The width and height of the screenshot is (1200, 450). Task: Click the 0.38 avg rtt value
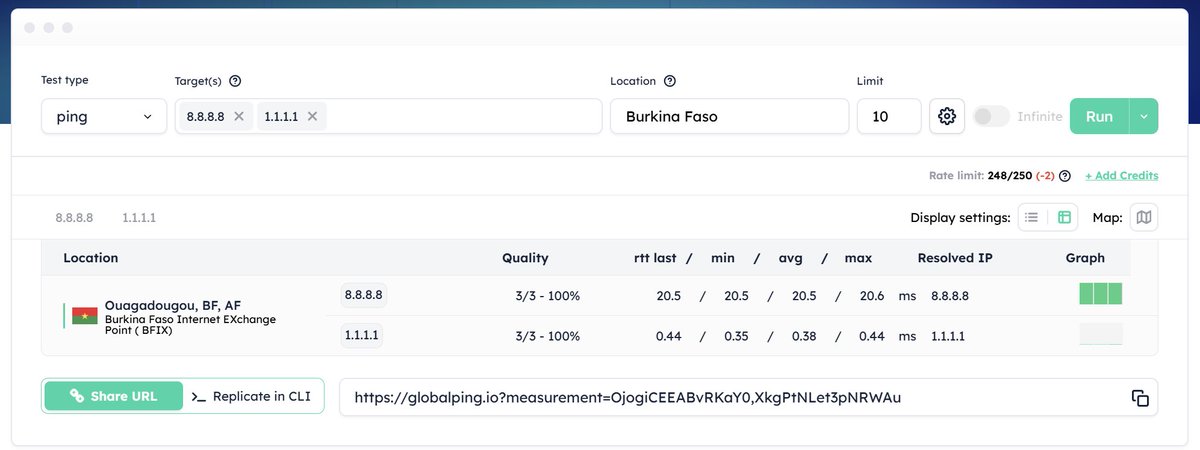coord(803,336)
